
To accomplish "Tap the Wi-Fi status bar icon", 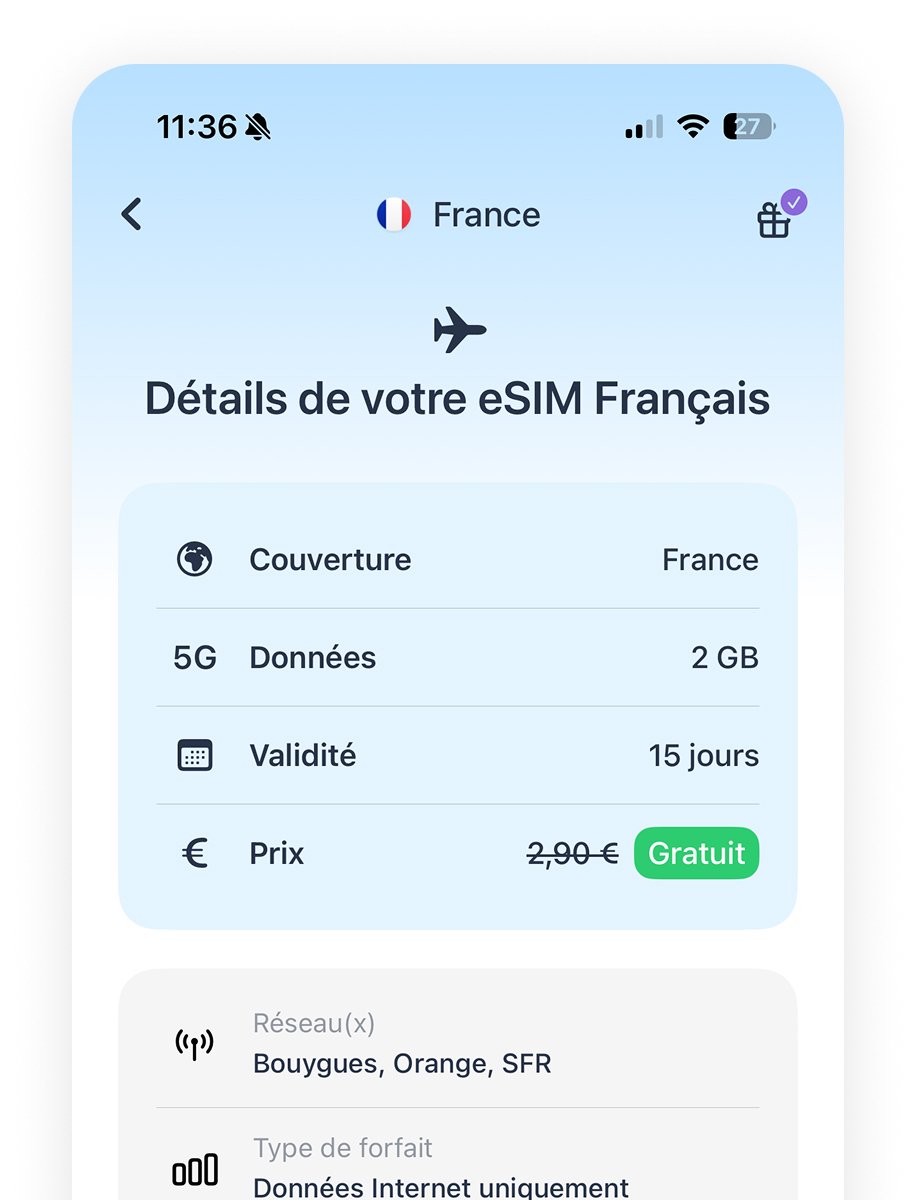I will [x=692, y=127].
